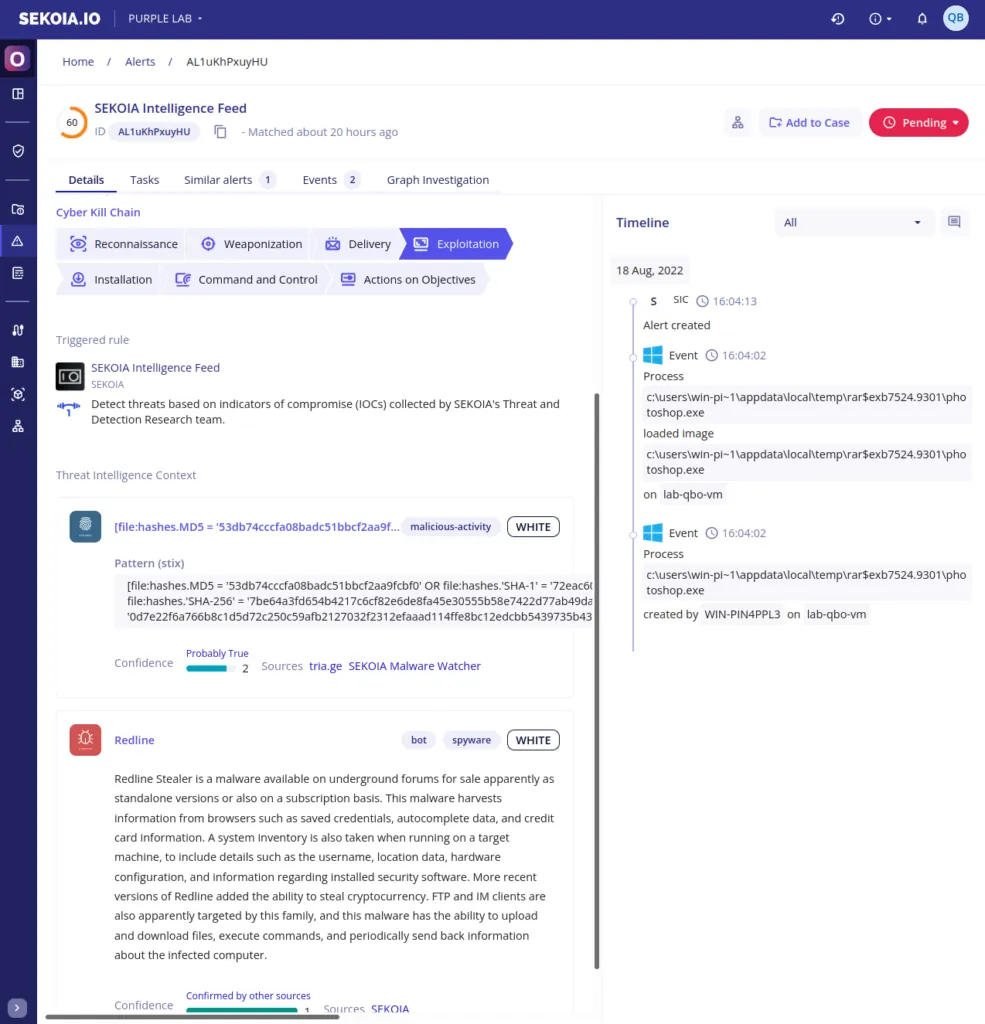Click the WIN-PIN4PPL3 user chip
Viewport: 985px width, 1024px height.
click(x=742, y=615)
